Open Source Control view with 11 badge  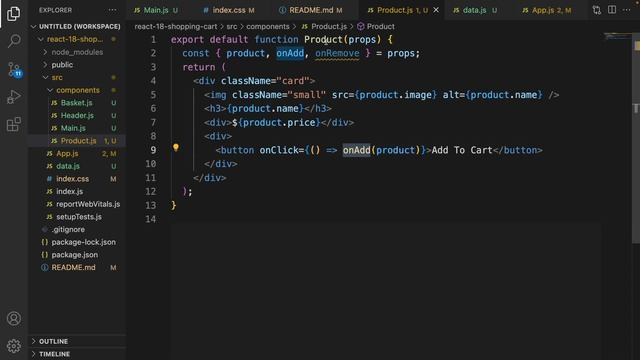pos(13,69)
